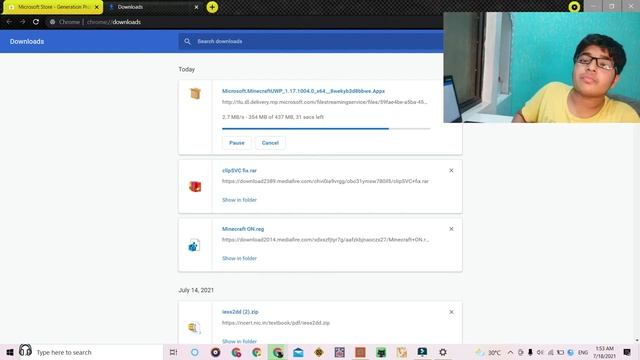Click the ncert.nic.in source URL
Image resolution: width=640 pixels, height=360 pixels.
coord(276,323)
